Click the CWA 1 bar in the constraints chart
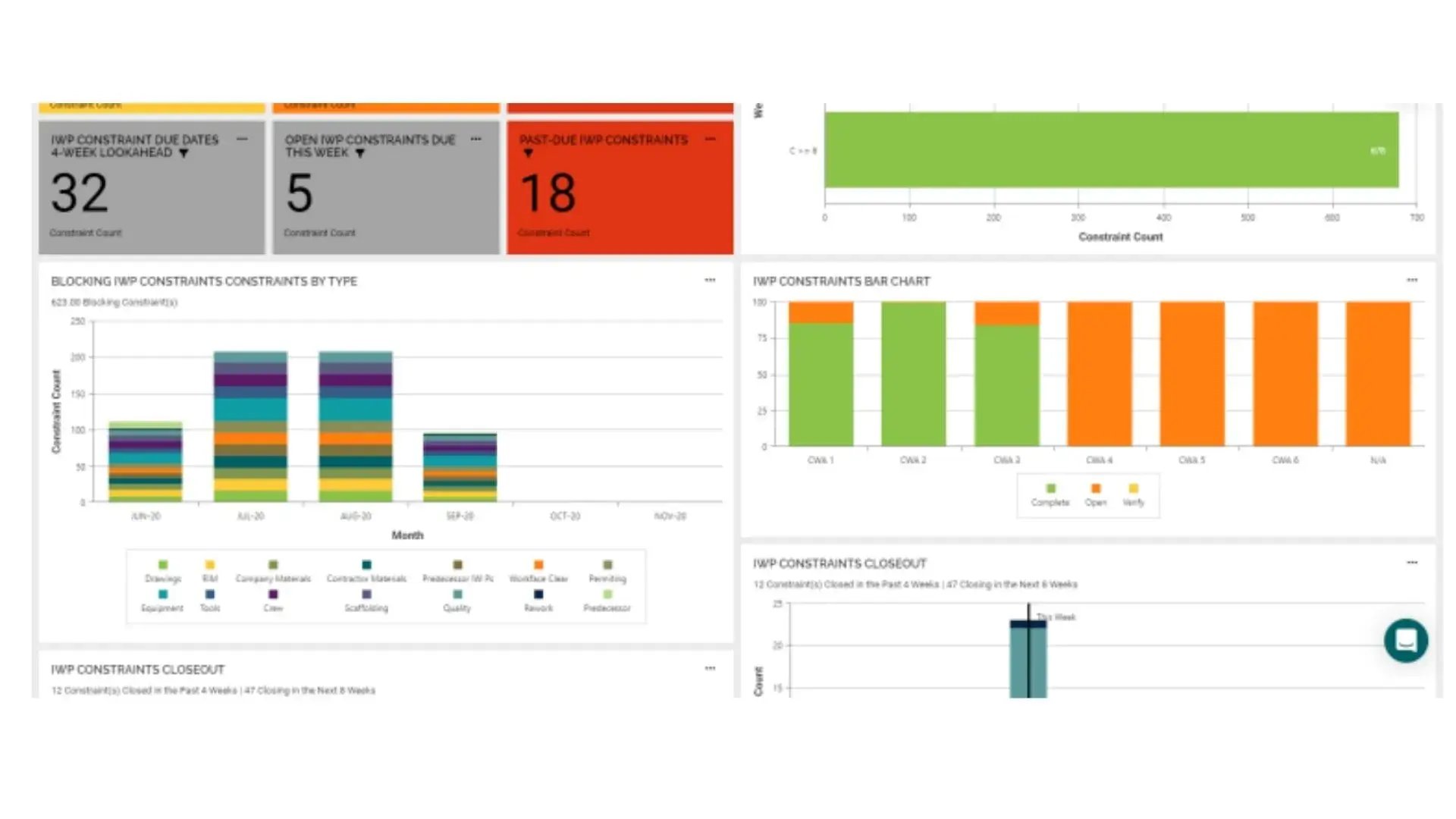This screenshot has width=1456, height=819. (821, 374)
